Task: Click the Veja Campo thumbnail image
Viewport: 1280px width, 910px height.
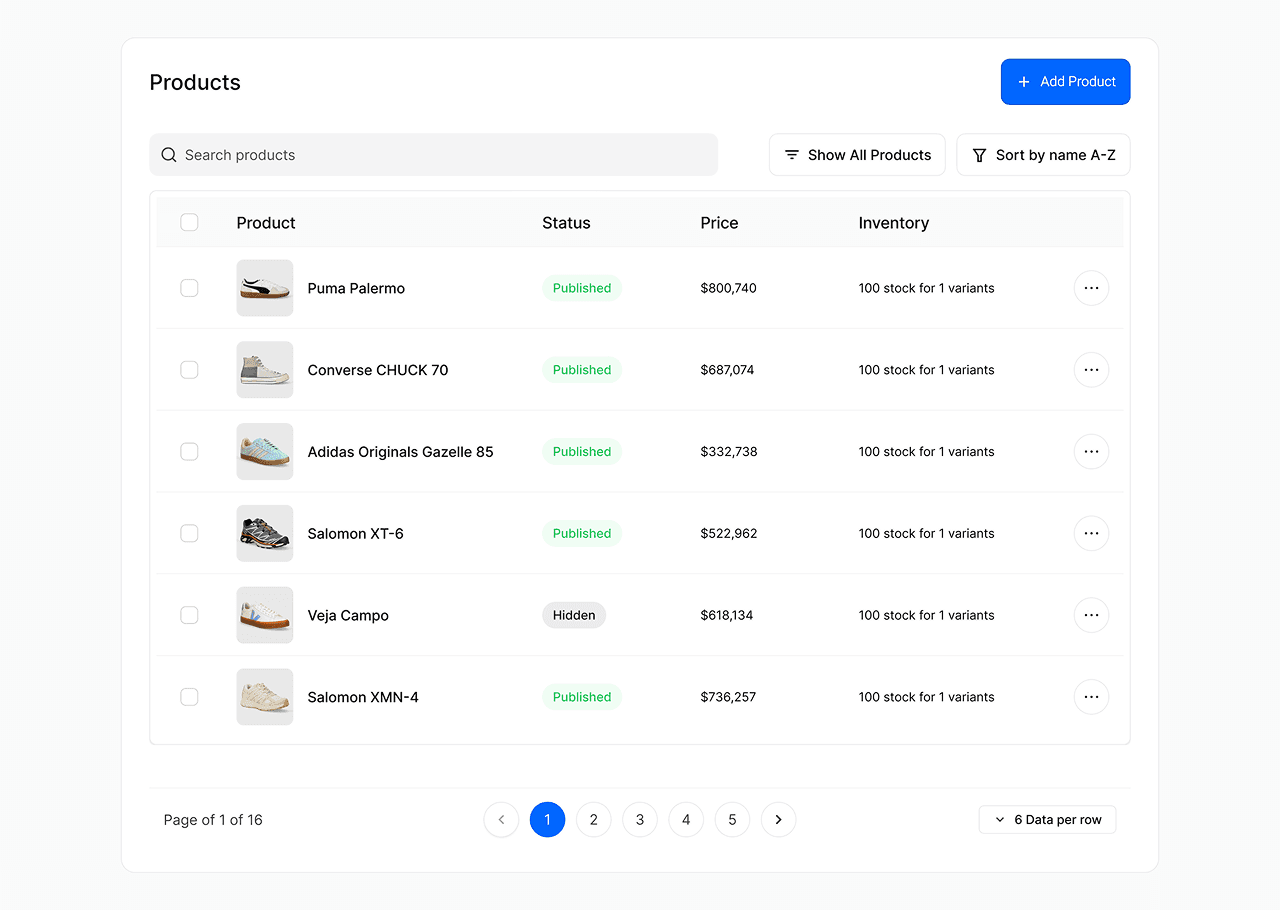Action: click(x=265, y=615)
